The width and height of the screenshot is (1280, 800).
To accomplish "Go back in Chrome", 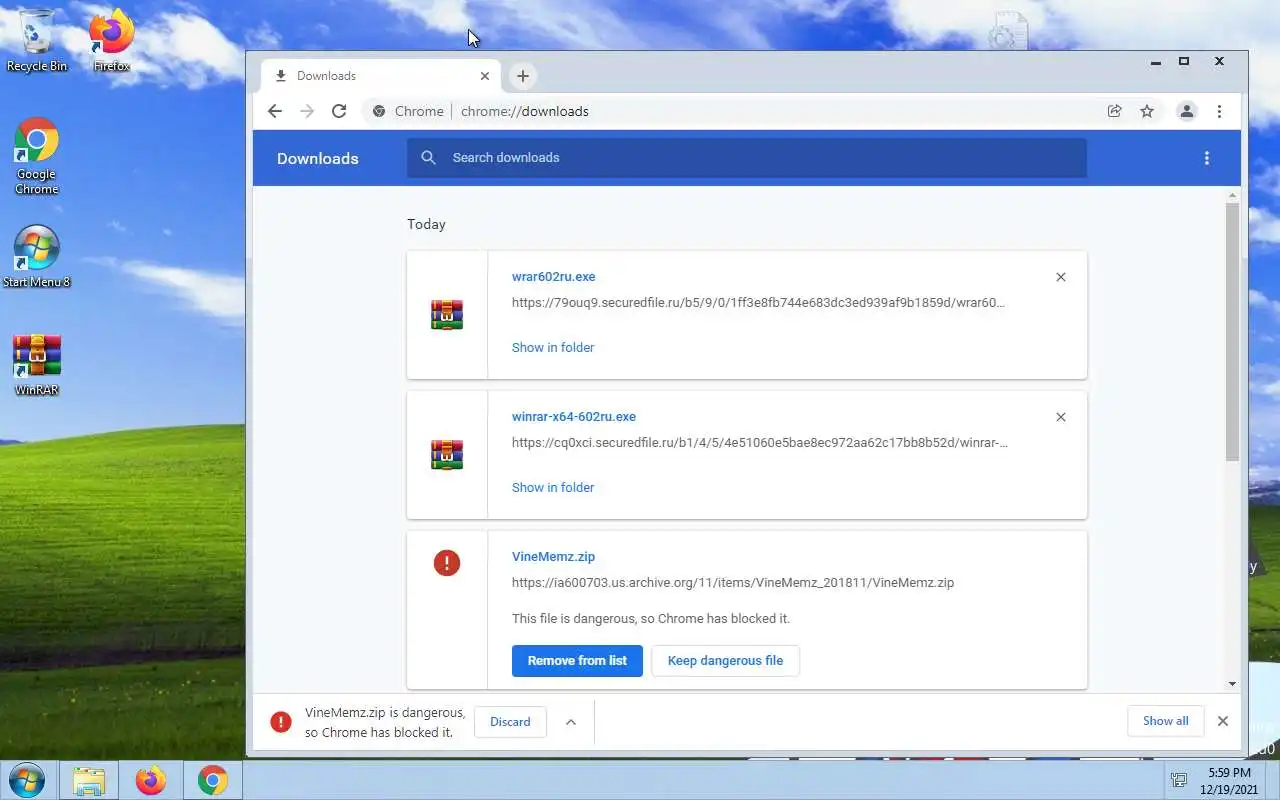I will coord(275,111).
